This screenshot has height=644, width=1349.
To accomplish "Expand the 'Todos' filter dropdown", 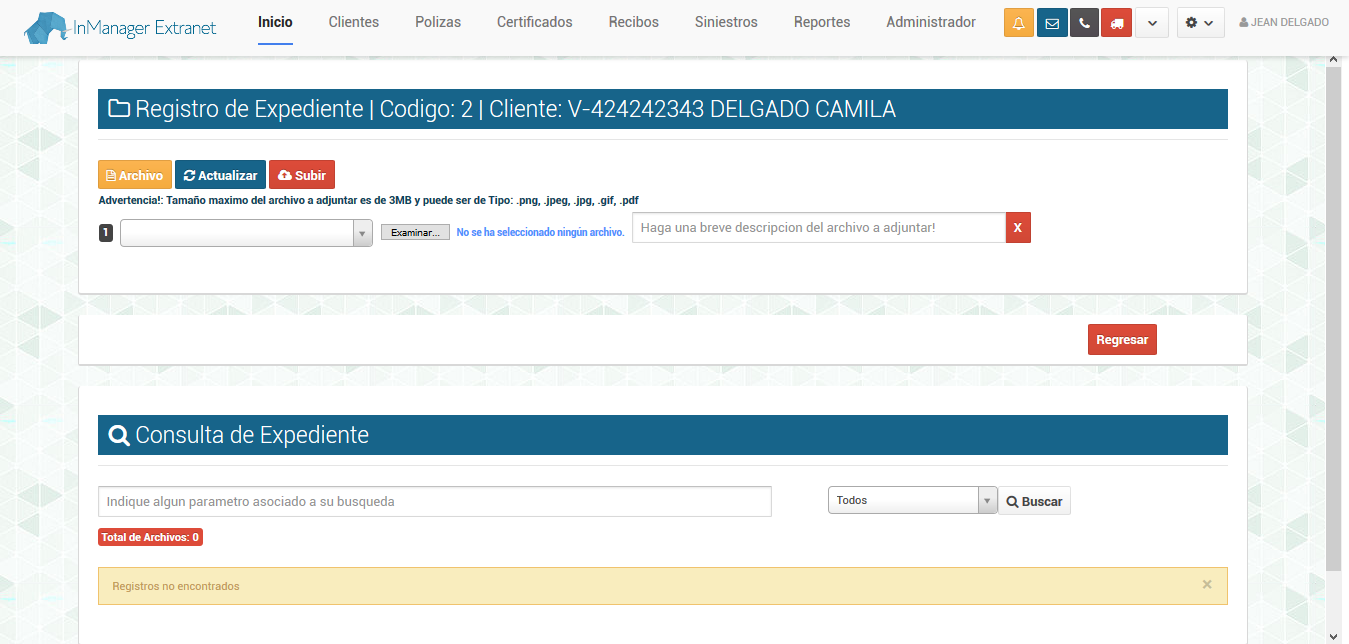I will (912, 500).
